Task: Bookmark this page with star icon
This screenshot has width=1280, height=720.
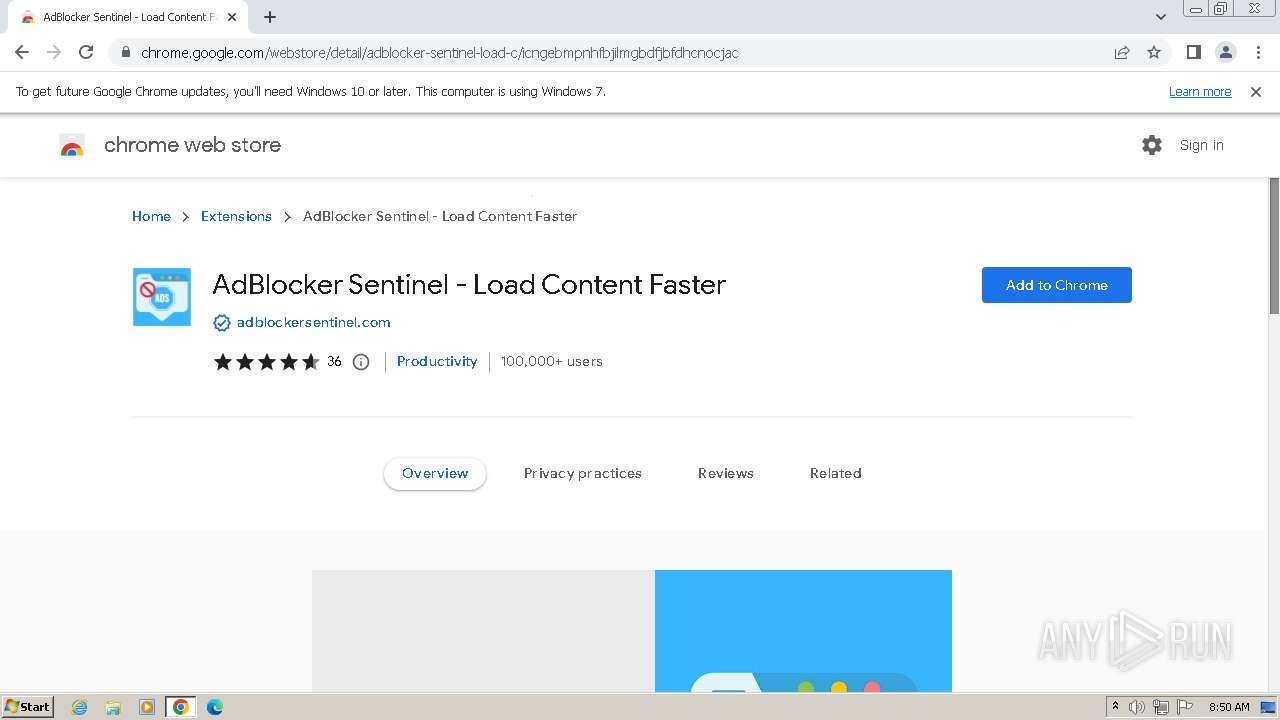Action: pyautogui.click(x=1154, y=52)
